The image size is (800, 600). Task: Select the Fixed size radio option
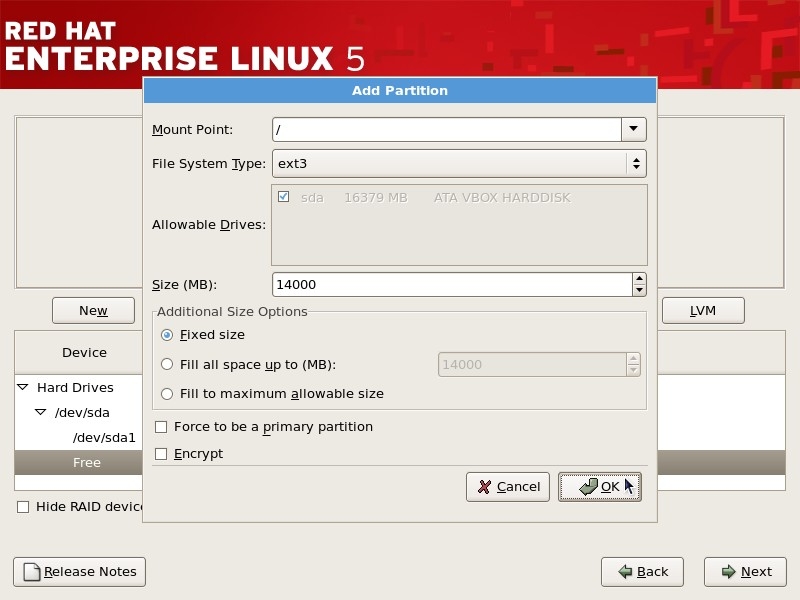[x=167, y=335]
